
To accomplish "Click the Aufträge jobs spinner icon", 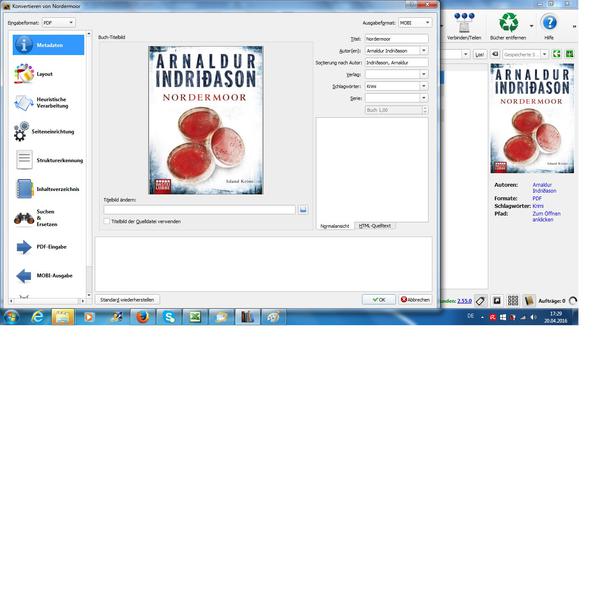I will pos(573,301).
